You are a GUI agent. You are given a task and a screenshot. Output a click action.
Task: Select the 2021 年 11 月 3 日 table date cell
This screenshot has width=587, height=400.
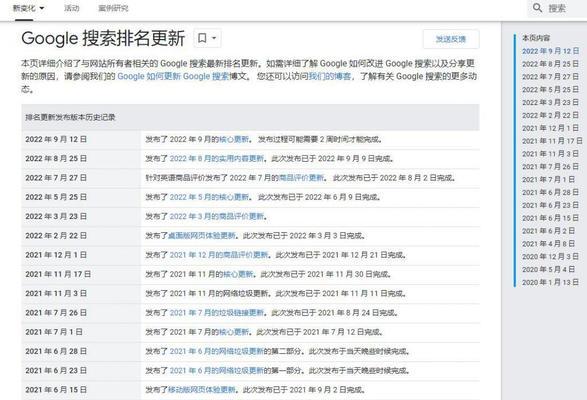click(x=81, y=294)
